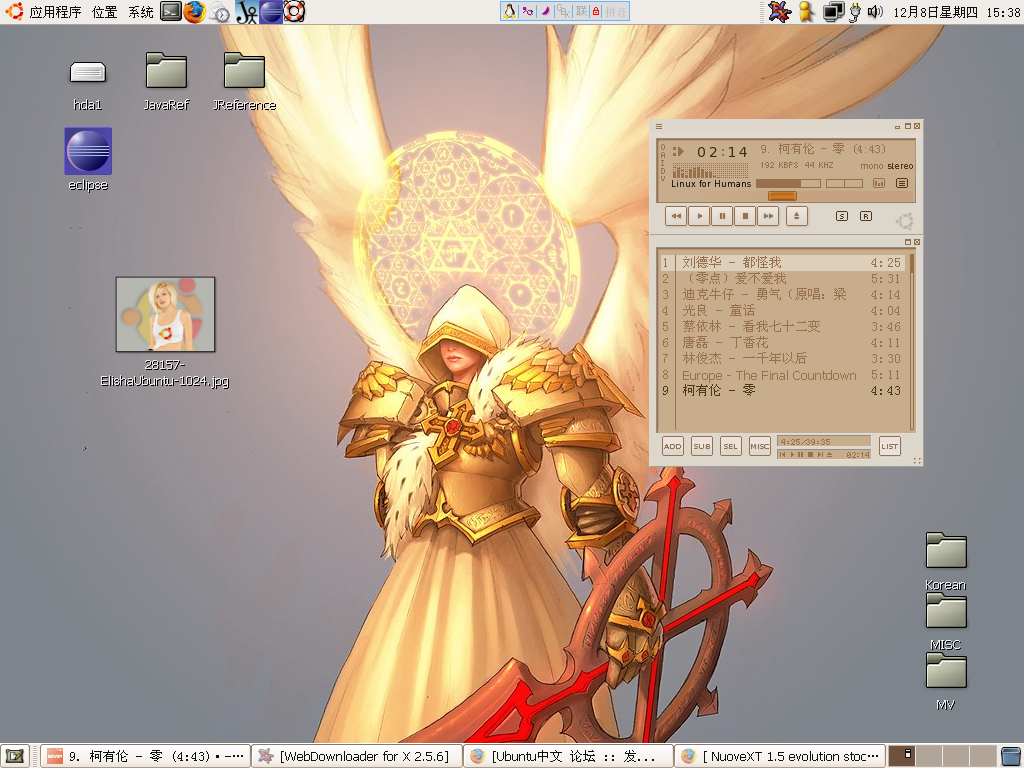Select the MISC folder on desktop
Screen dimensions: 1024x768
click(x=946, y=611)
